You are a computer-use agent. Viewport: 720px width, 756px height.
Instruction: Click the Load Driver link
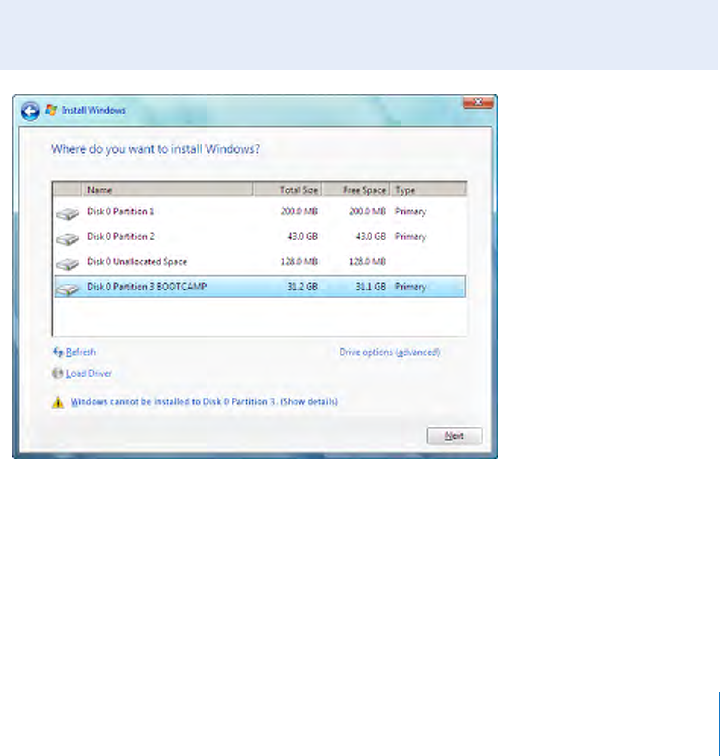pyautogui.click(x=89, y=373)
